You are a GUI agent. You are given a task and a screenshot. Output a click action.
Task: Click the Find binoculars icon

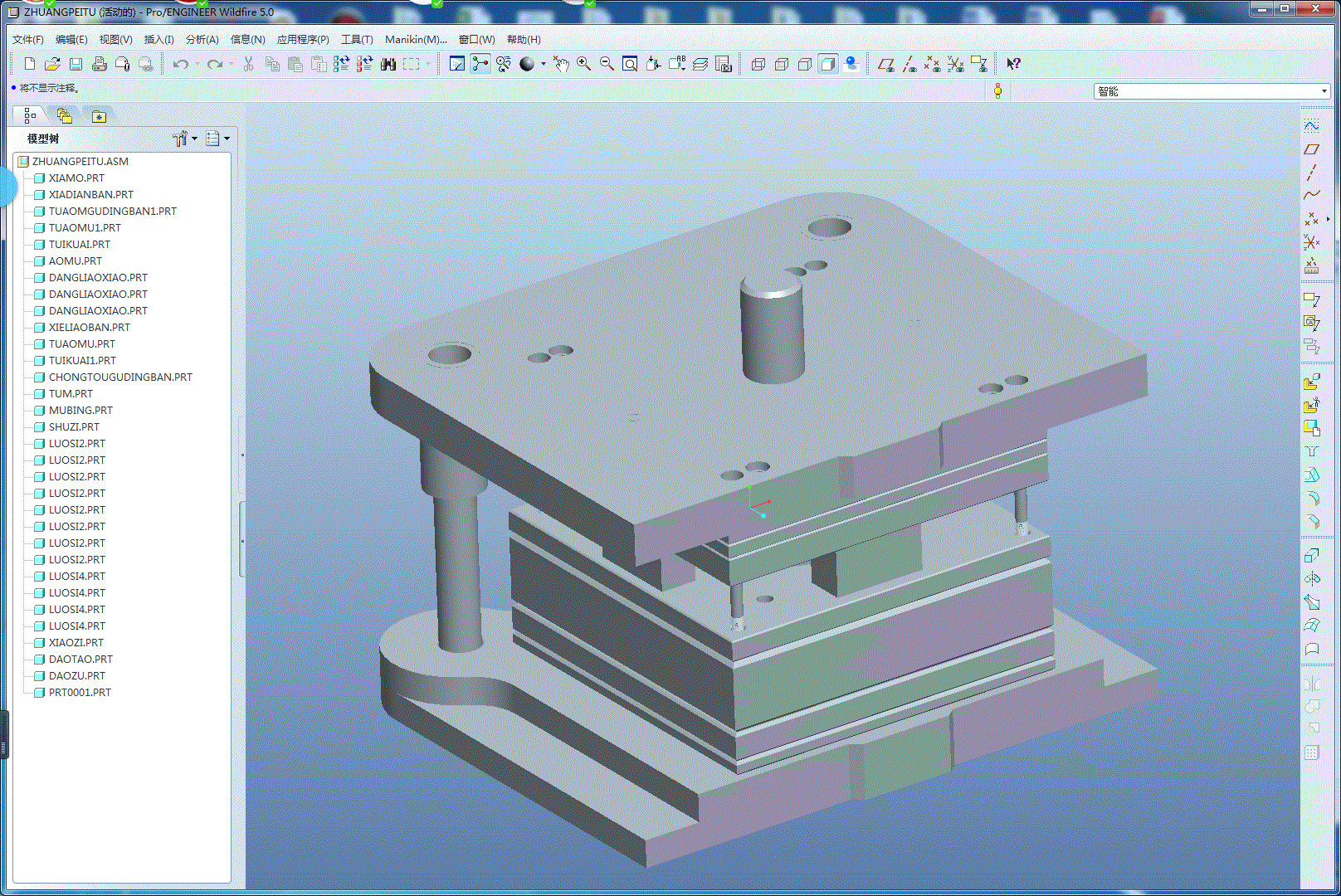click(388, 64)
